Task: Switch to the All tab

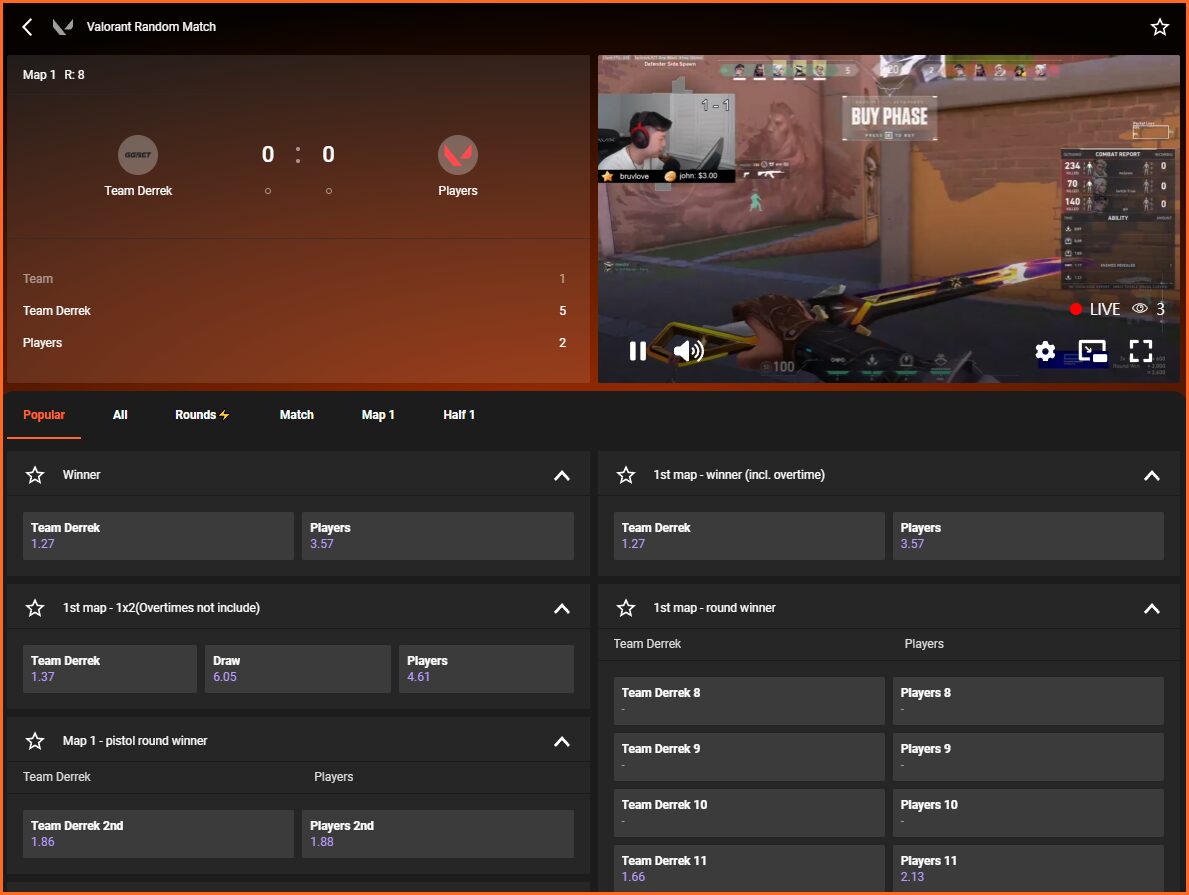Action: tap(120, 415)
